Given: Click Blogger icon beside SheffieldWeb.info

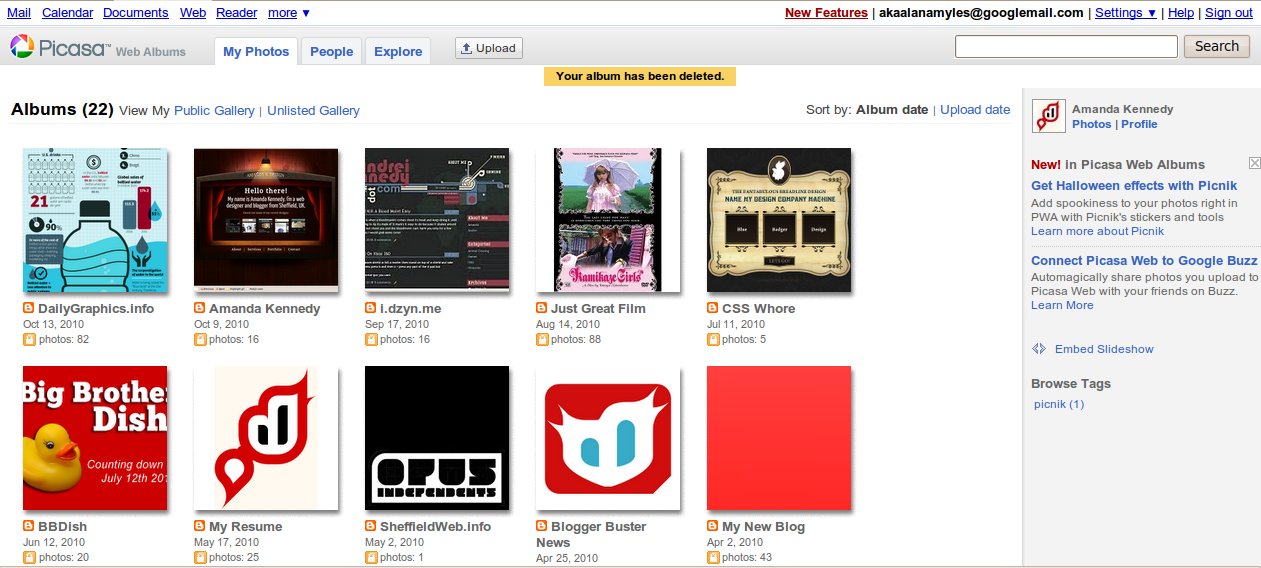Looking at the screenshot, I should tap(371, 526).
